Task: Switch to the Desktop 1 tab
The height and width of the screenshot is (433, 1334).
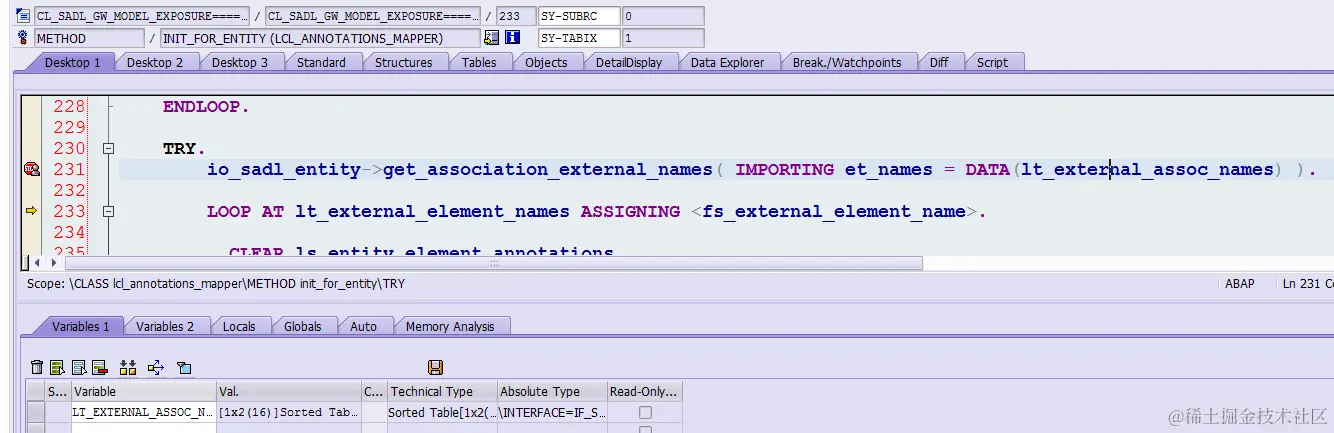Action: [72, 62]
